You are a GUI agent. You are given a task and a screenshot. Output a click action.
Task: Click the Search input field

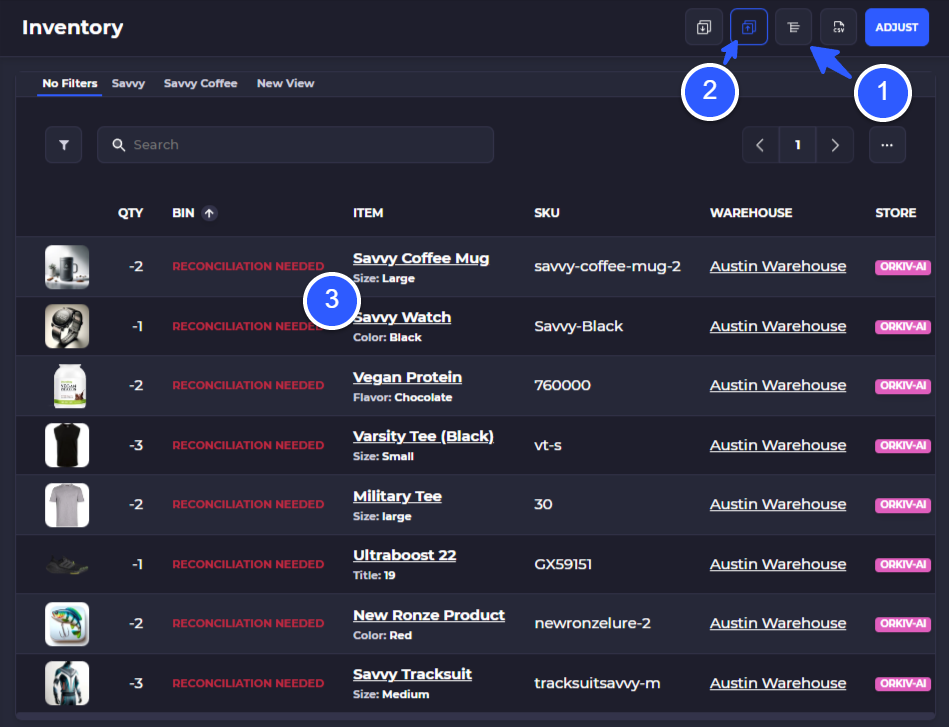[x=295, y=145]
